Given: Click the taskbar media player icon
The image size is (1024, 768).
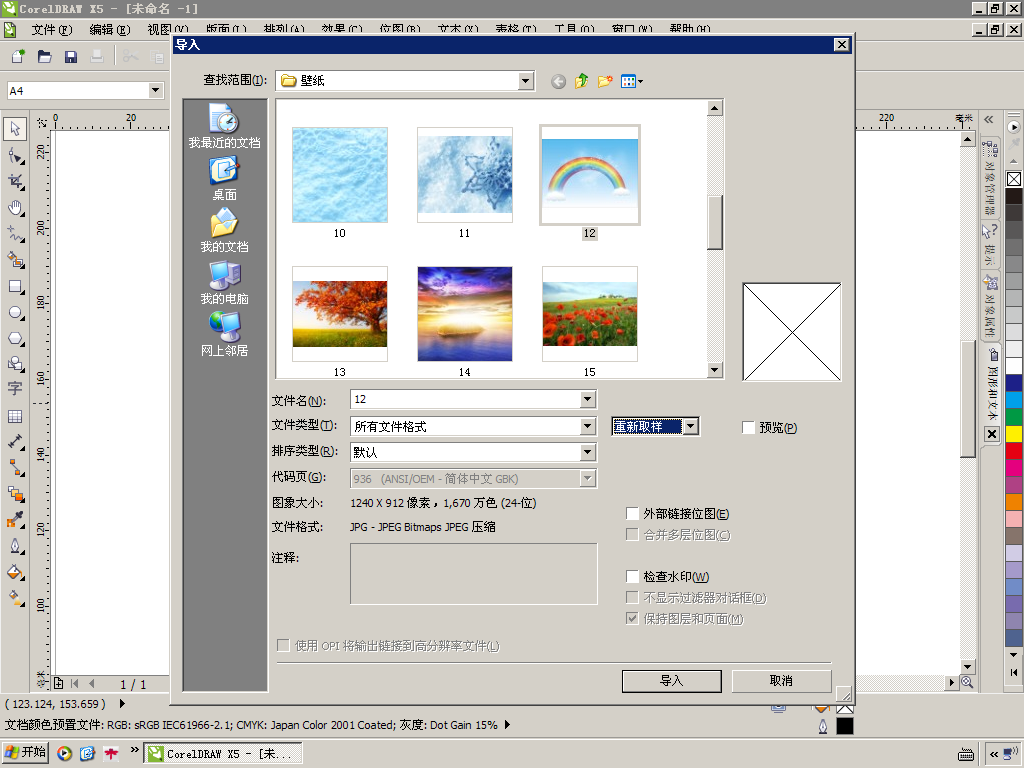Looking at the screenshot, I should tap(64, 753).
